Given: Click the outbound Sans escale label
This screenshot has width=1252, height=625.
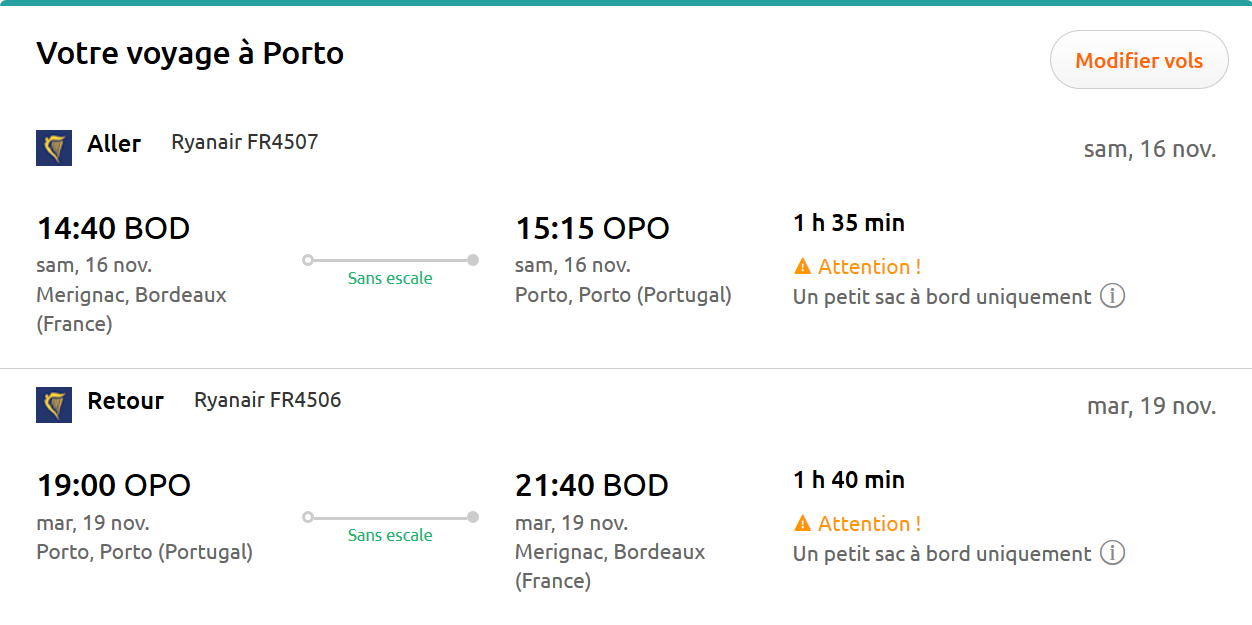Looking at the screenshot, I should click(x=390, y=278).
